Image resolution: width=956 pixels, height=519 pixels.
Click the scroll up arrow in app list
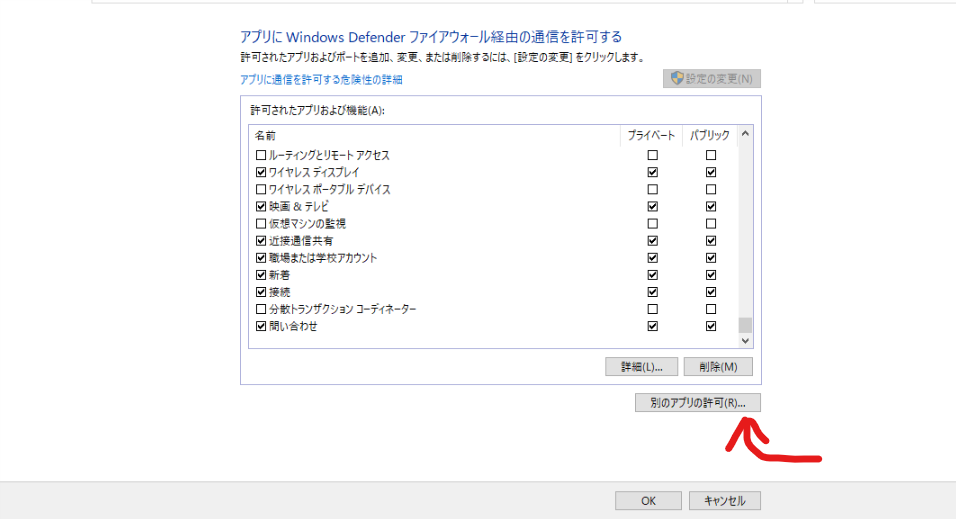[x=745, y=134]
